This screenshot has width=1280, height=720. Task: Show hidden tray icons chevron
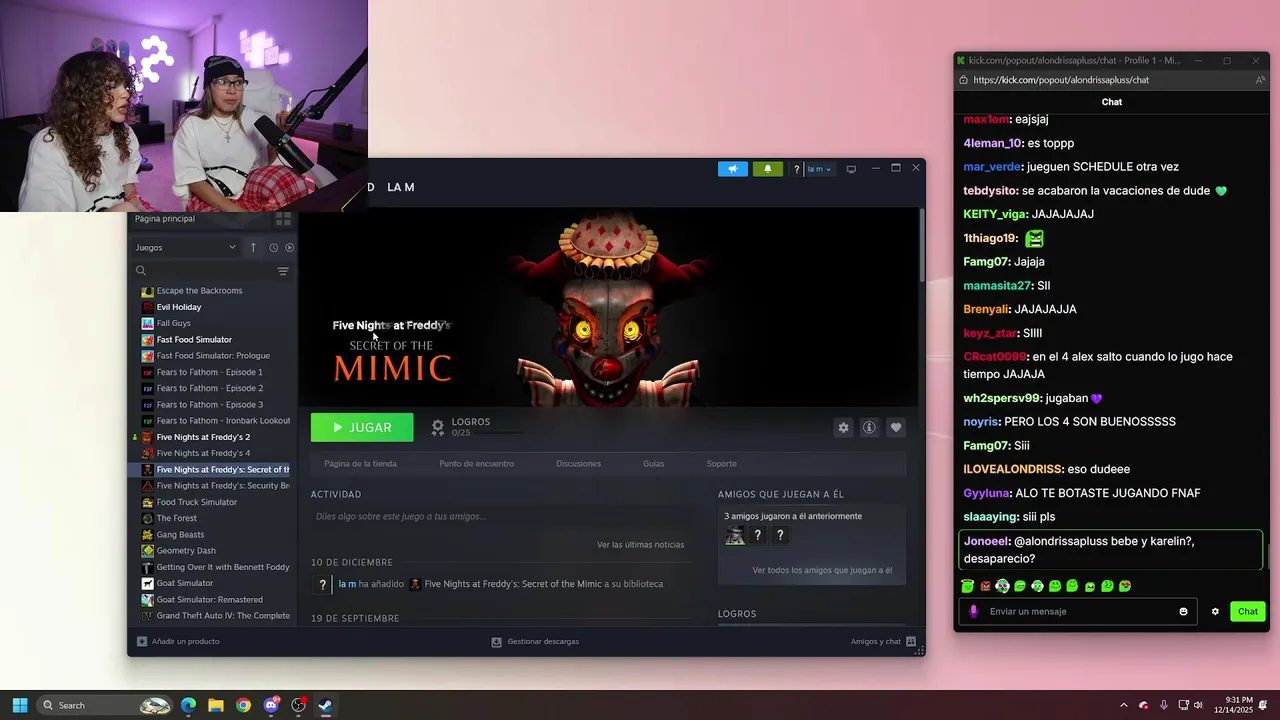point(1123,705)
